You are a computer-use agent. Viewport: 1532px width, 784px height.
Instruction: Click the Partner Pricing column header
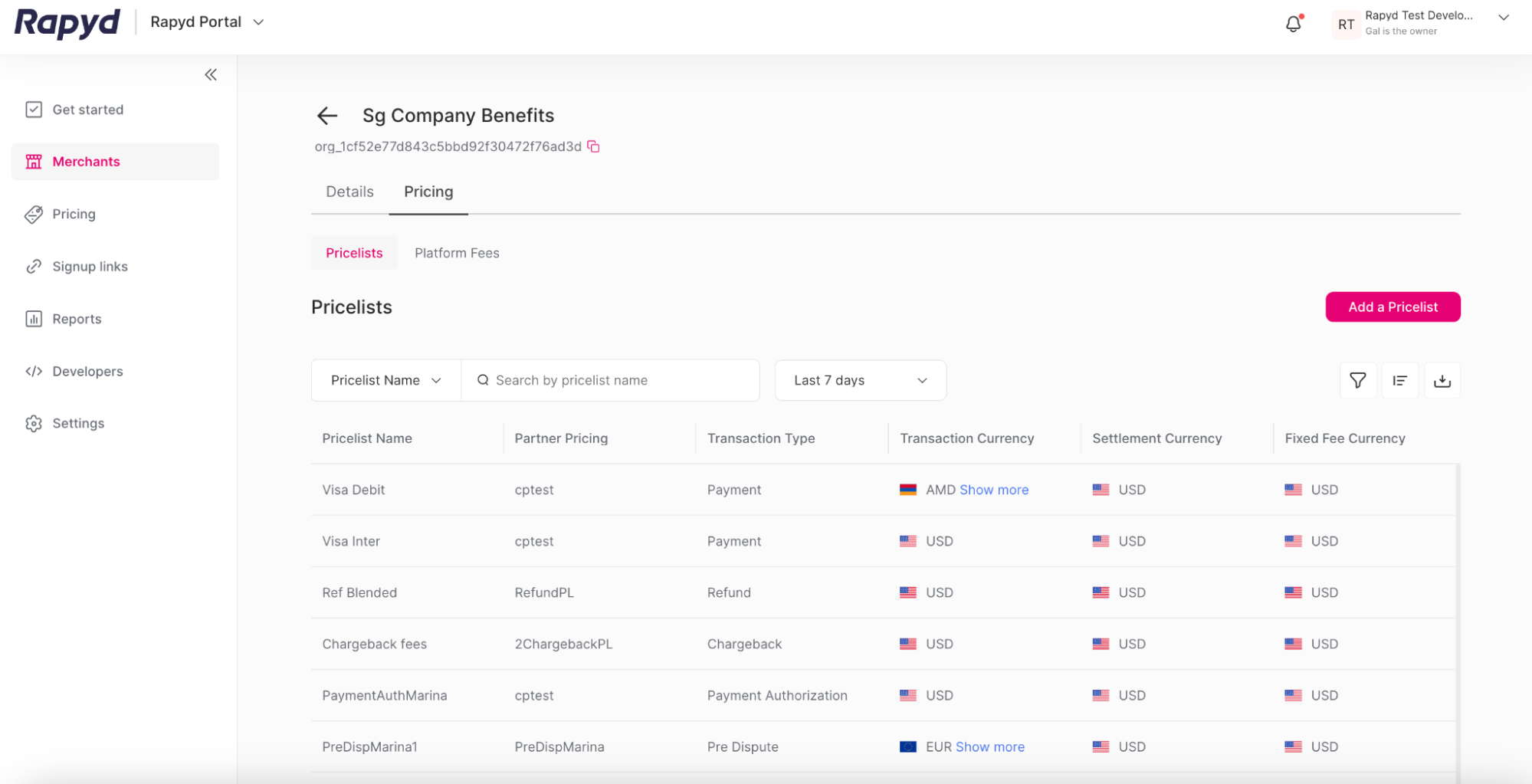pyautogui.click(x=561, y=438)
